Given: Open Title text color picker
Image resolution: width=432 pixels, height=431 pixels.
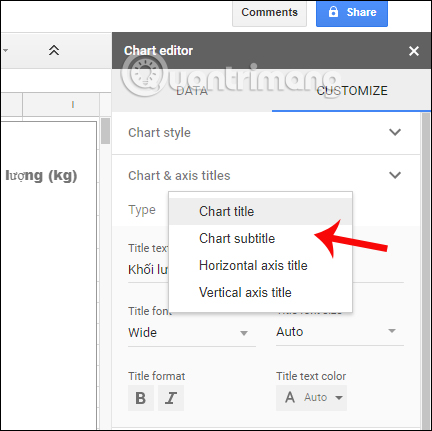Looking at the screenshot, I should 311,398.
